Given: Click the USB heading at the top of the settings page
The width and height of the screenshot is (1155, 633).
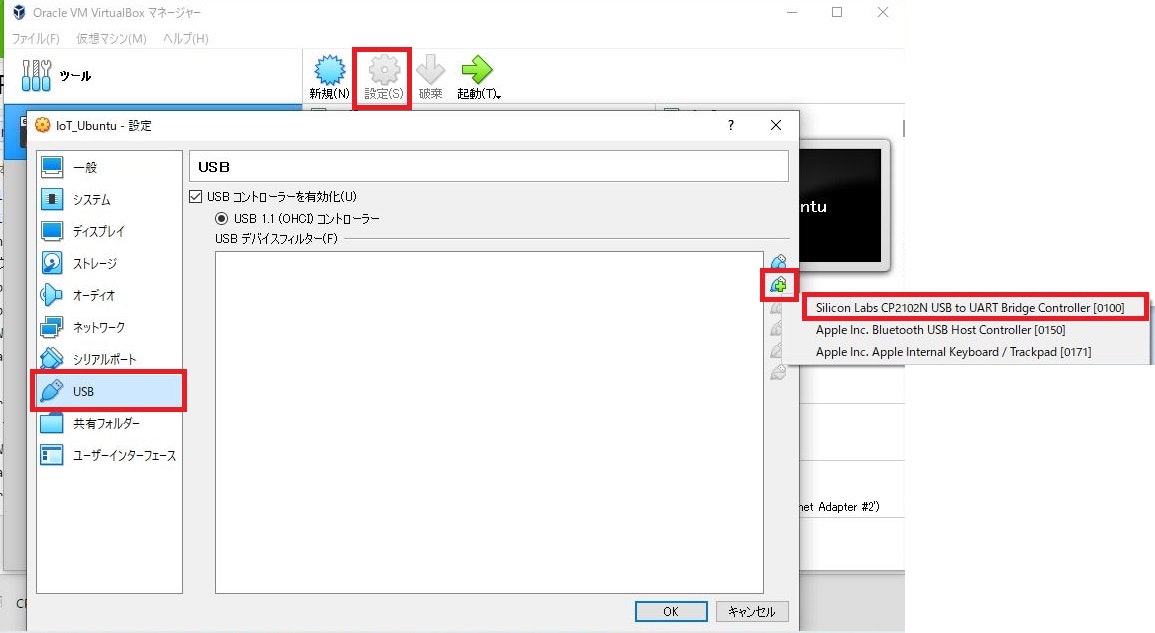Looking at the screenshot, I should [214, 167].
